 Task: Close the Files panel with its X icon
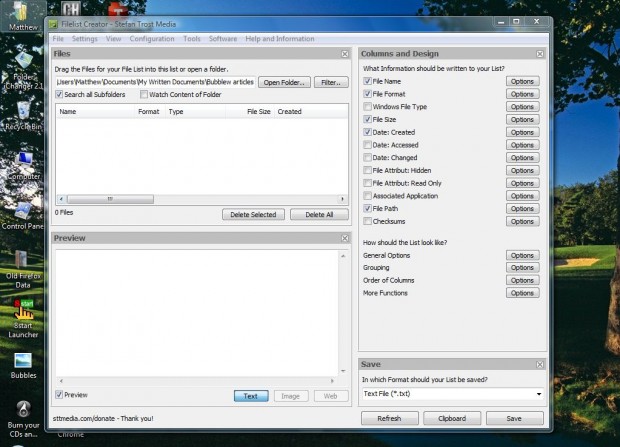pyautogui.click(x=344, y=54)
